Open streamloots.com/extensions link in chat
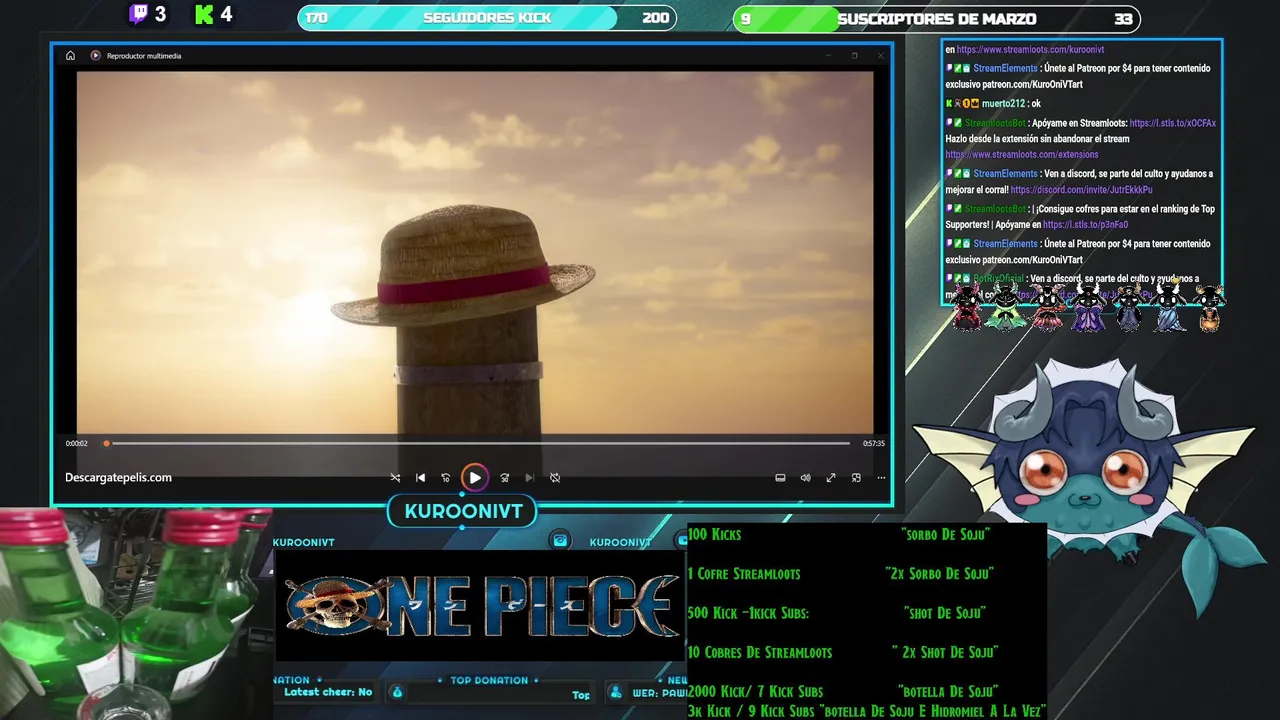This screenshot has width=1280, height=720. (x=1022, y=155)
